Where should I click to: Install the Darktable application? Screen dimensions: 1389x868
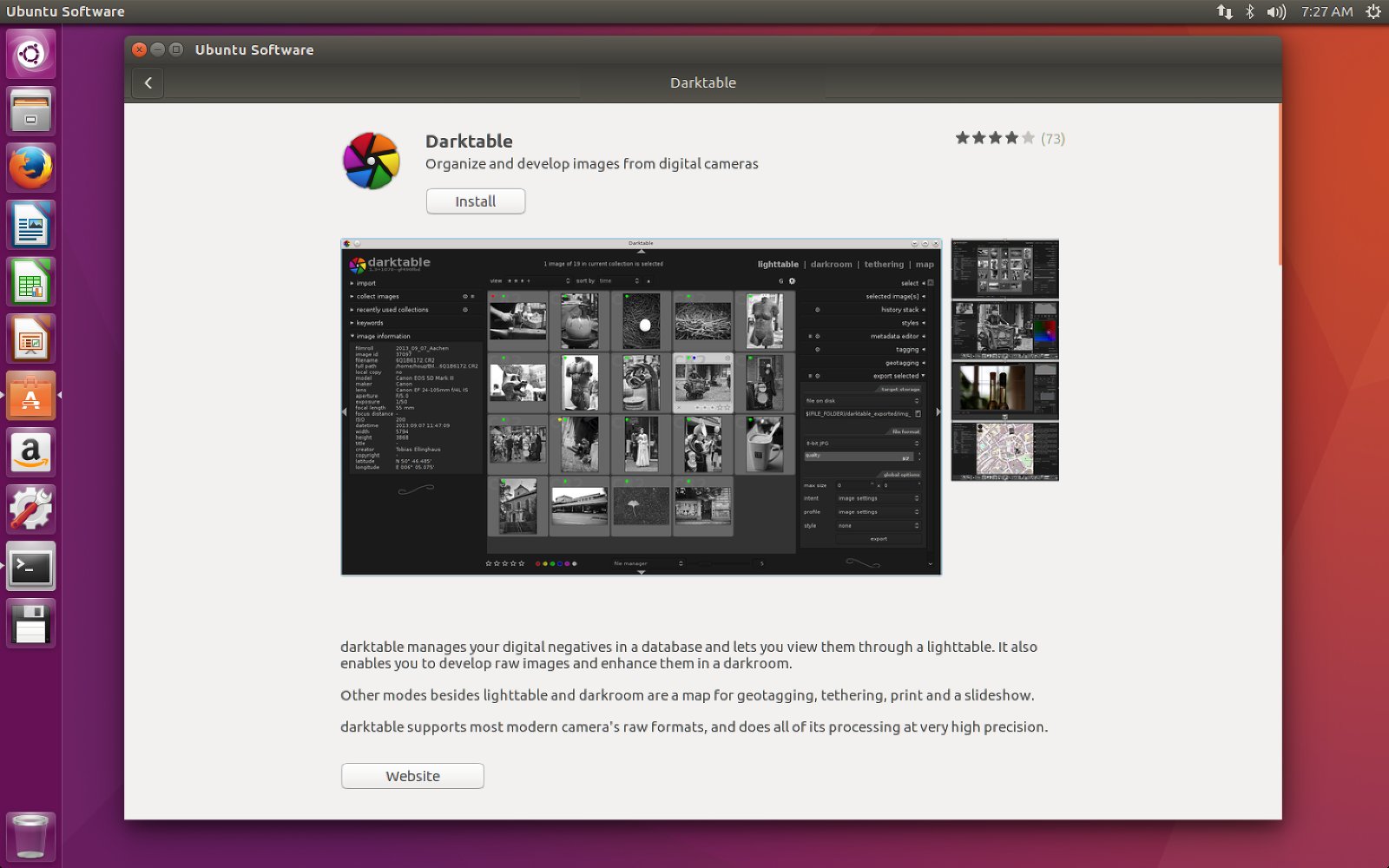click(475, 201)
